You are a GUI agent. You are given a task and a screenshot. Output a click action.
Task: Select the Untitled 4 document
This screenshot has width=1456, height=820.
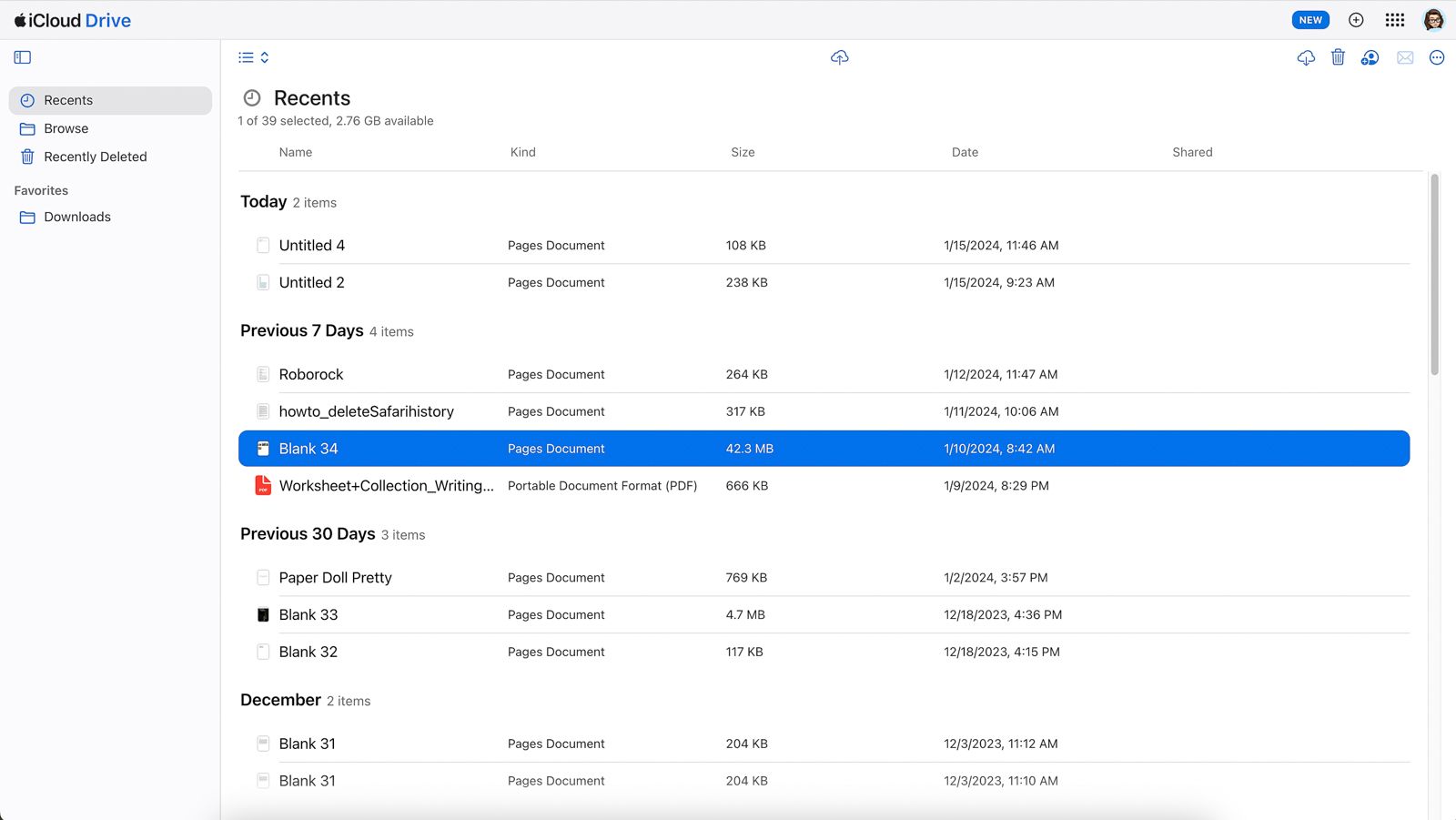click(x=824, y=245)
